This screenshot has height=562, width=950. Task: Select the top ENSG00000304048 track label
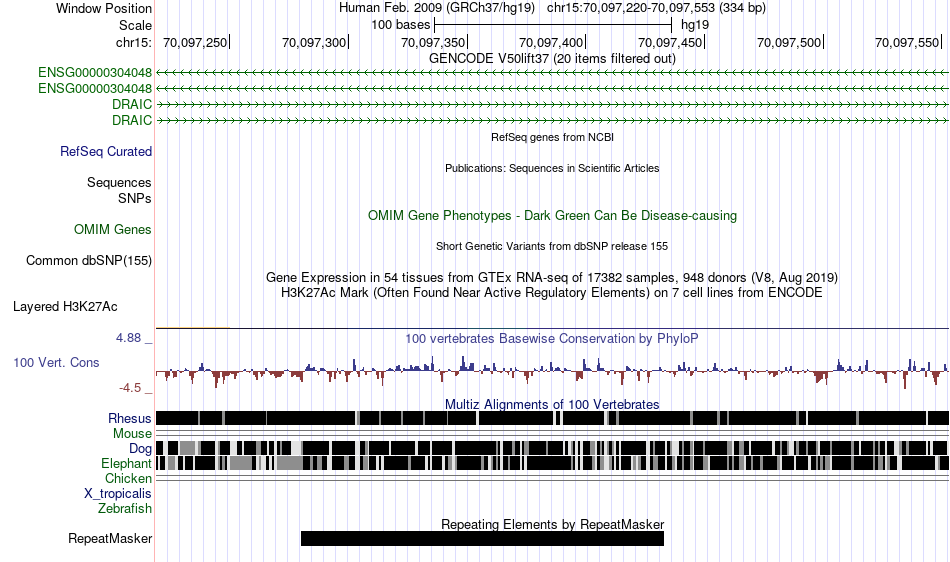95,73
